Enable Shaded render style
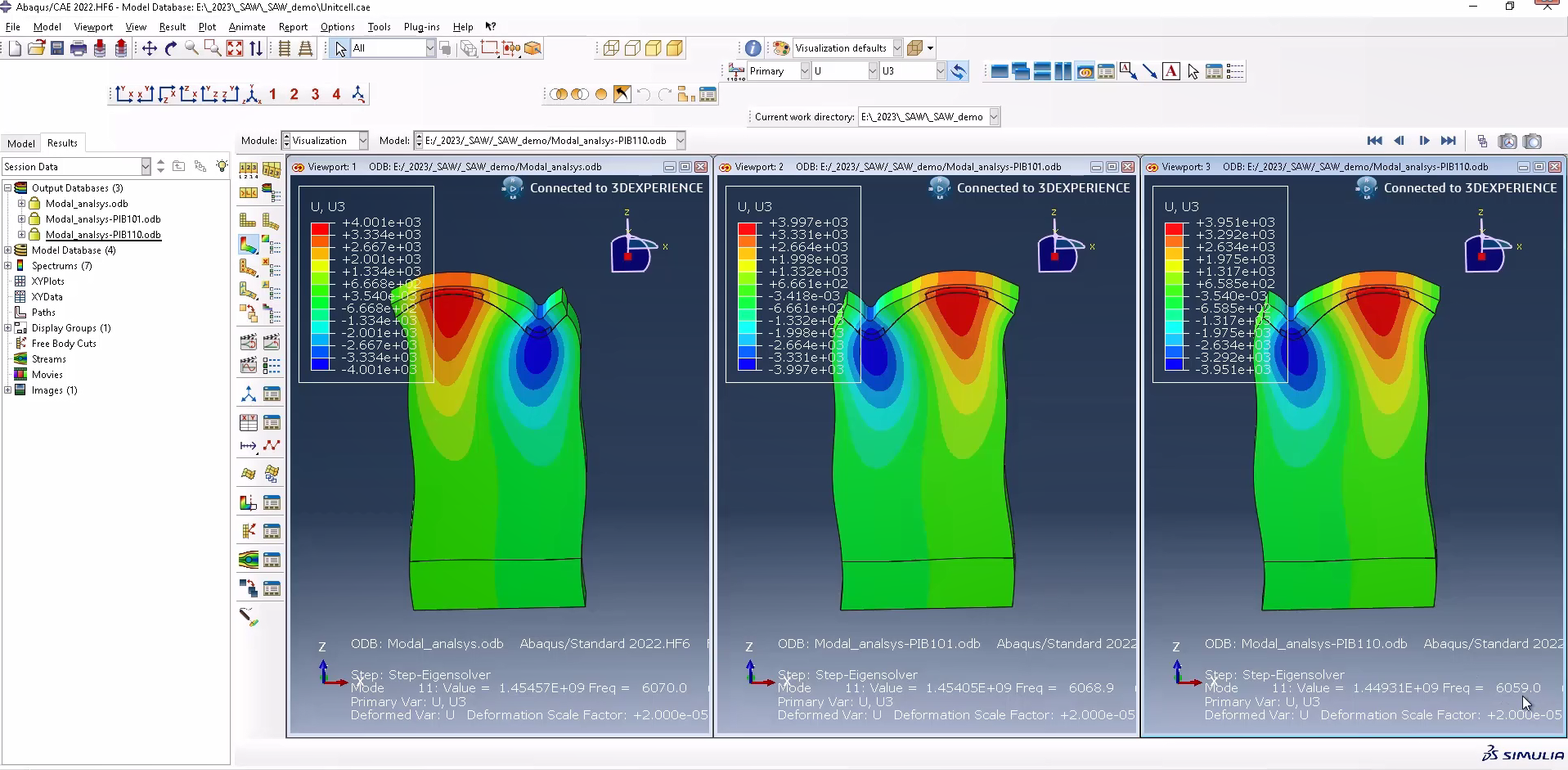 674,48
